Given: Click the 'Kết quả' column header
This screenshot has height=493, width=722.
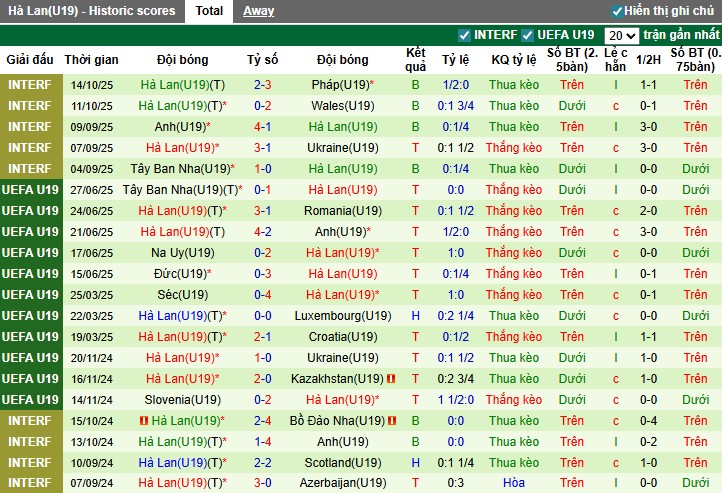Looking at the screenshot, I should click(415, 60).
